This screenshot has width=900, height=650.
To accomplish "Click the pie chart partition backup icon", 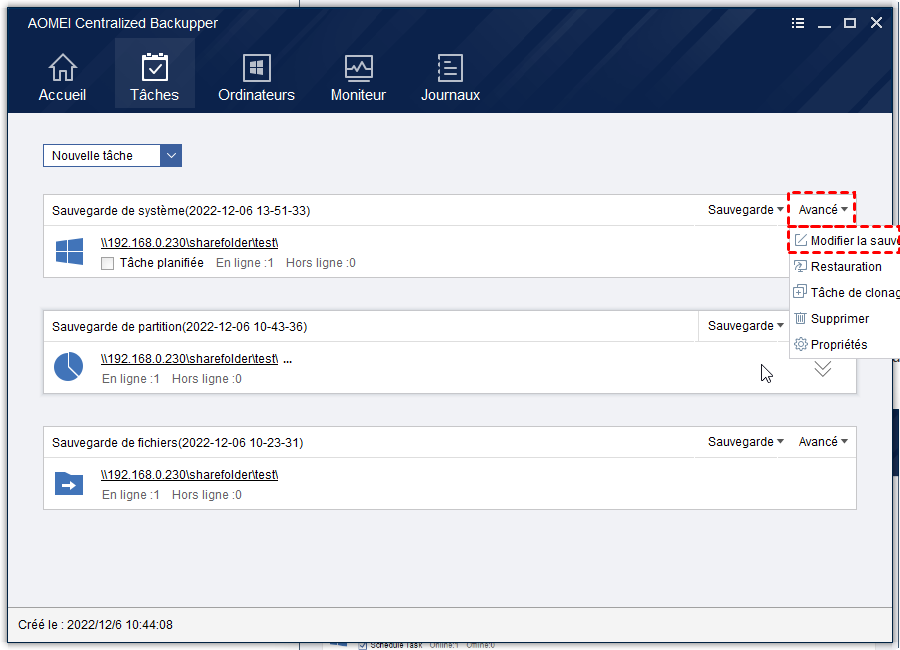I will tap(68, 366).
